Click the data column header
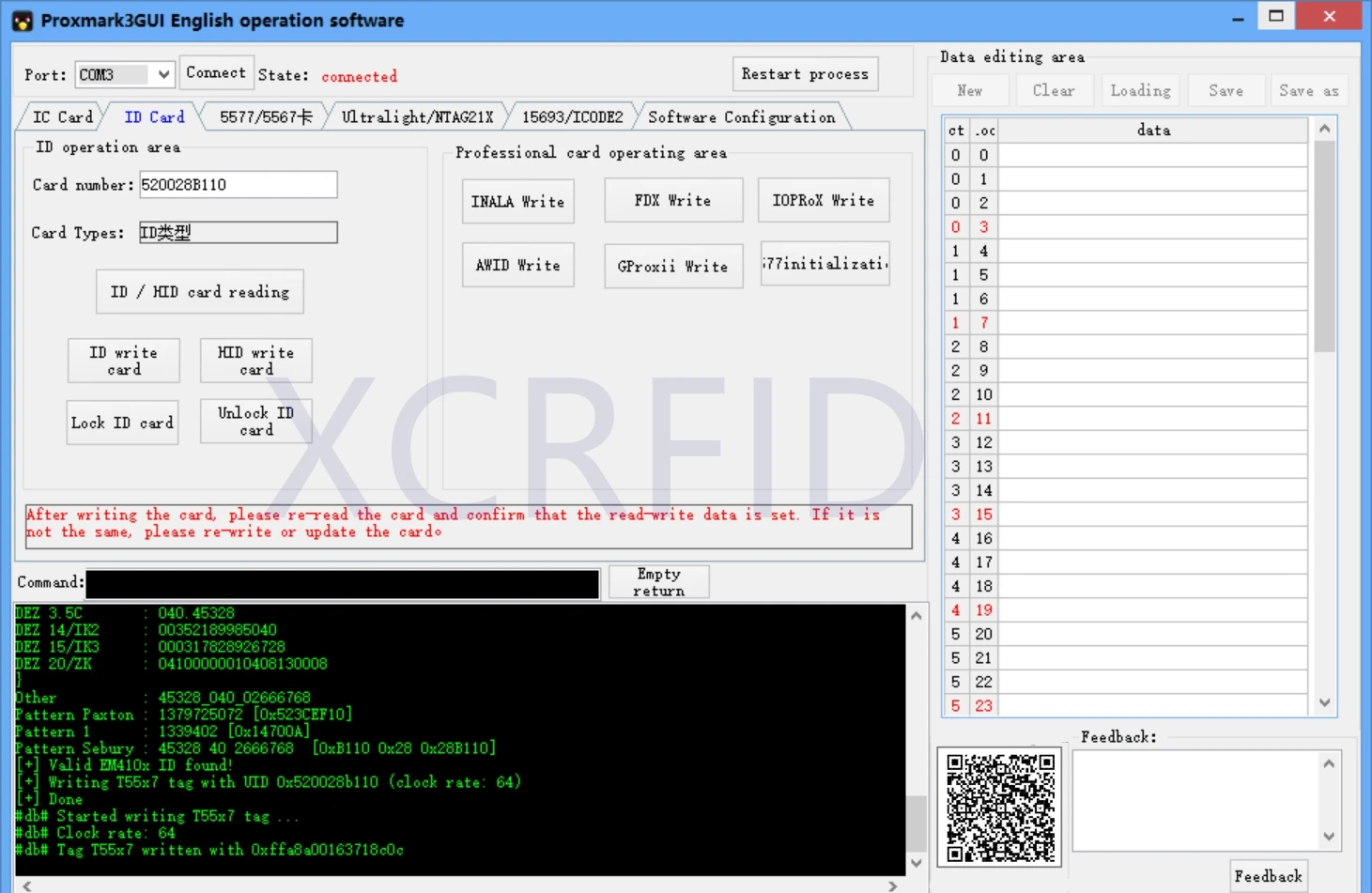The height and width of the screenshot is (893, 1372). pyautogui.click(x=1153, y=131)
